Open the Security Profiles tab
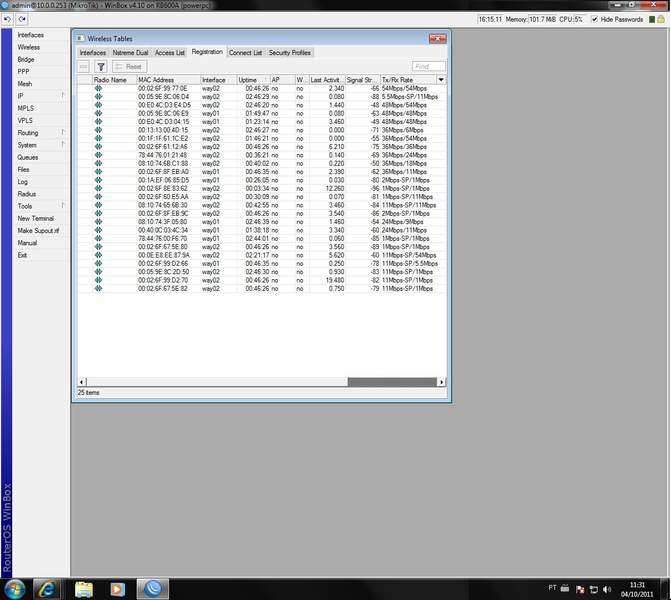This screenshot has width=671, height=600. [x=290, y=53]
